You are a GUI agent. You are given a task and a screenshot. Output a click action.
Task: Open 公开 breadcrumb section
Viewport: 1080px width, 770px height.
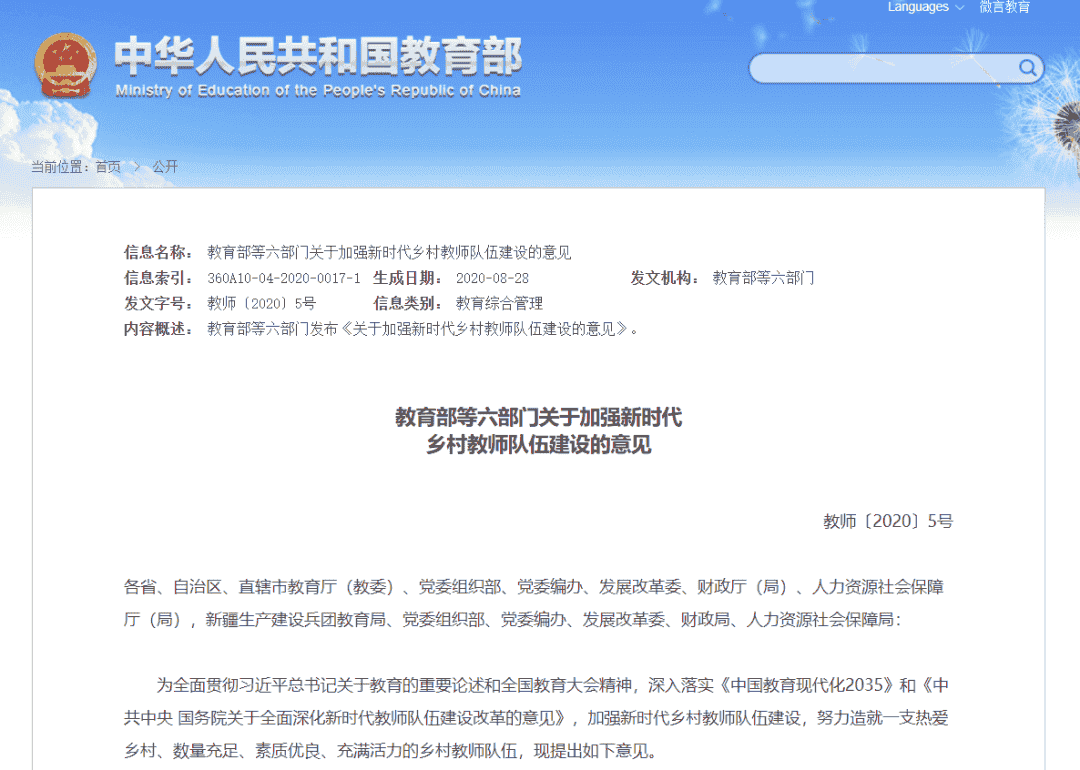[165, 167]
